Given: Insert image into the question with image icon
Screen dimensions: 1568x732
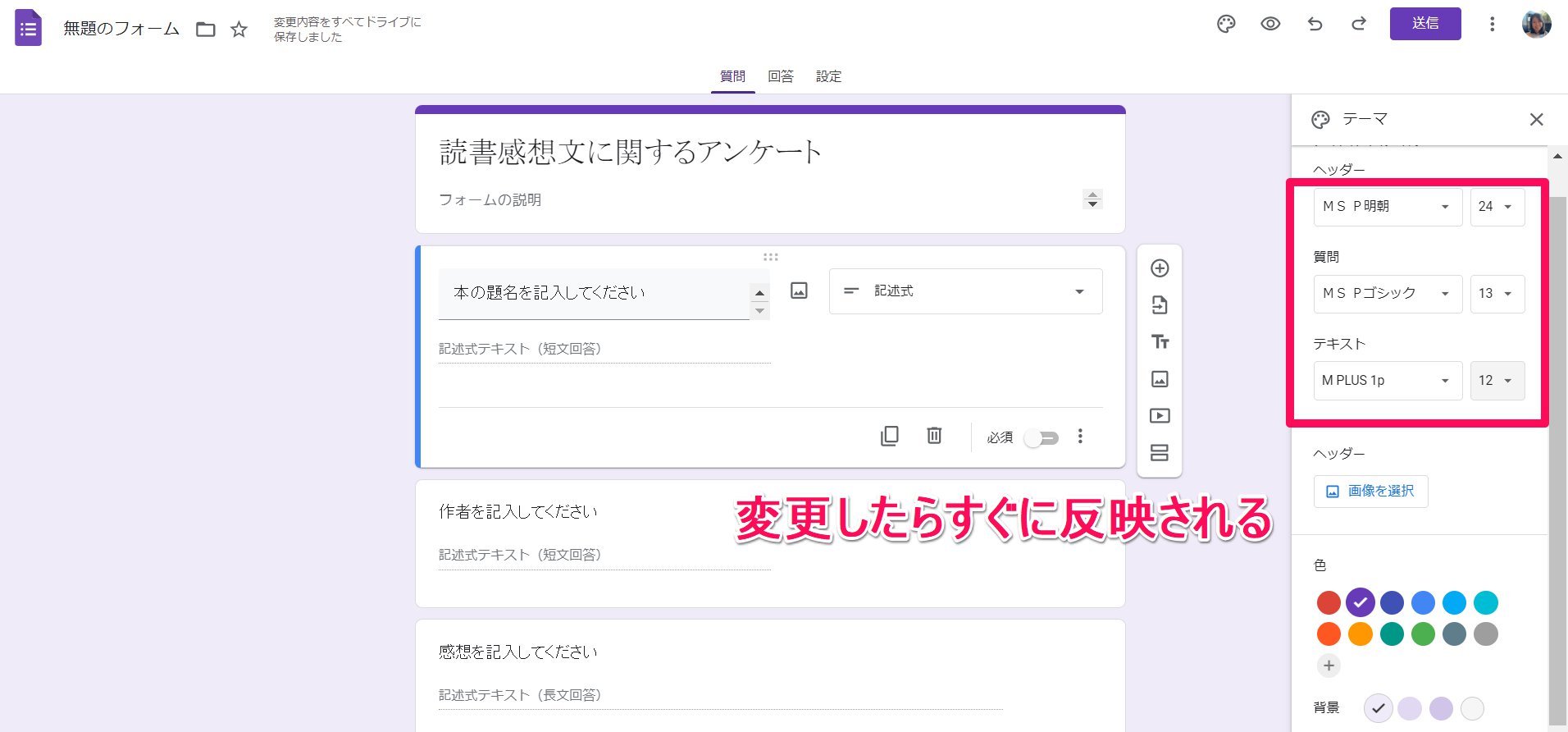Looking at the screenshot, I should click(x=799, y=291).
